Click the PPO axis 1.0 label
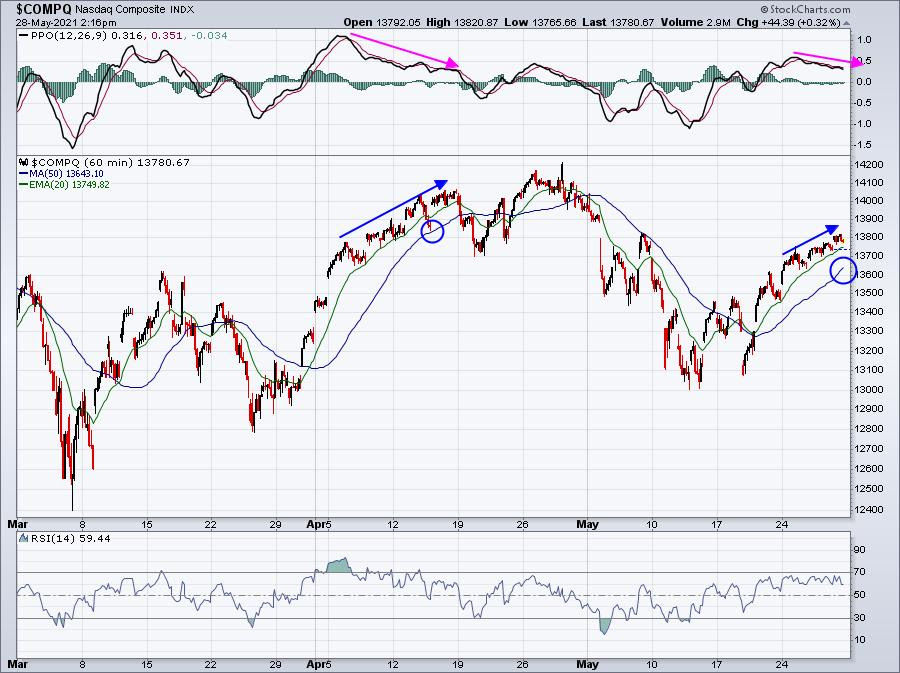 pos(864,40)
